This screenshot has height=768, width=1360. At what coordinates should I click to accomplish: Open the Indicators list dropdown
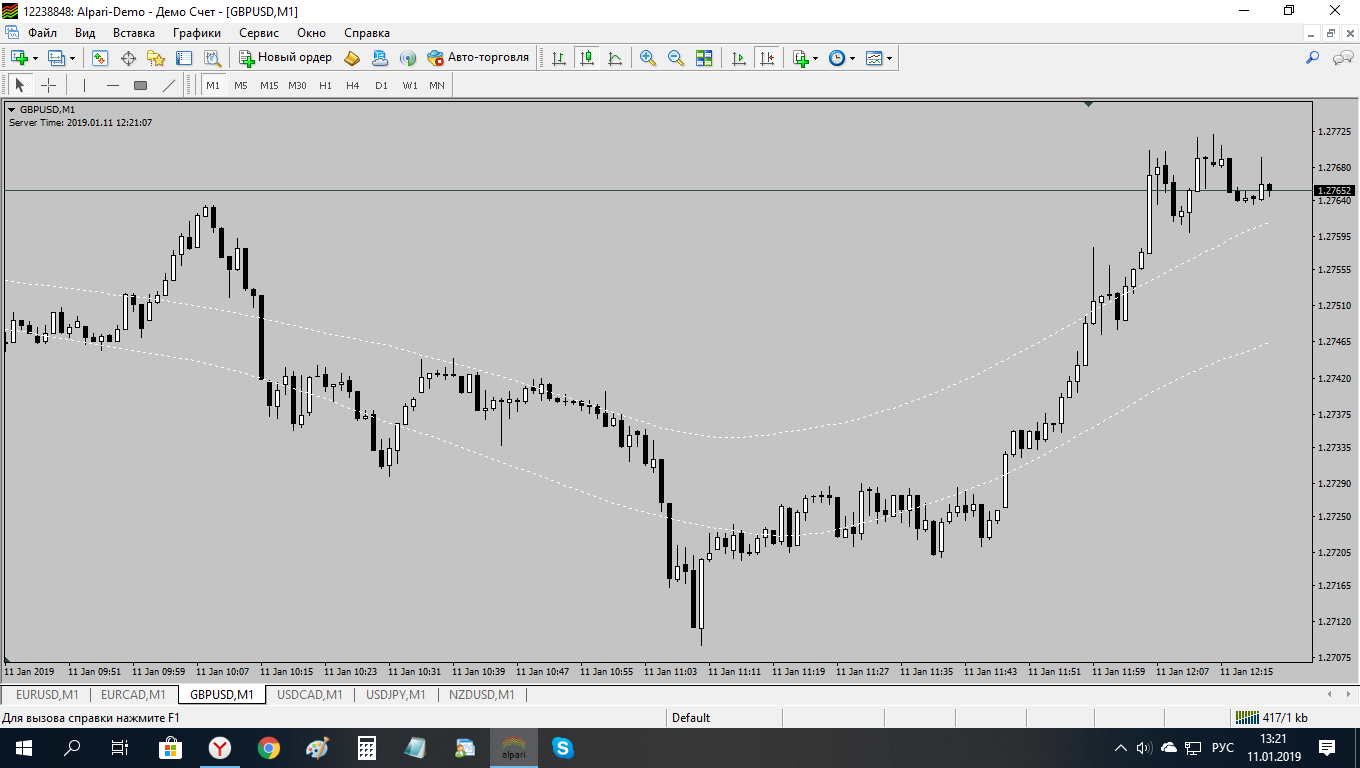[x=805, y=58]
